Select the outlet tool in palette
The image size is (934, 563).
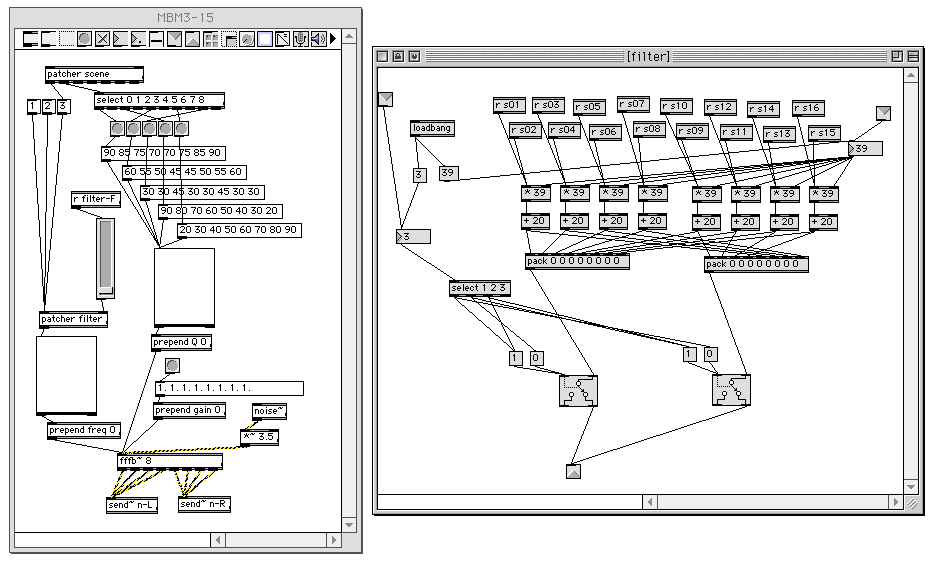[192, 39]
